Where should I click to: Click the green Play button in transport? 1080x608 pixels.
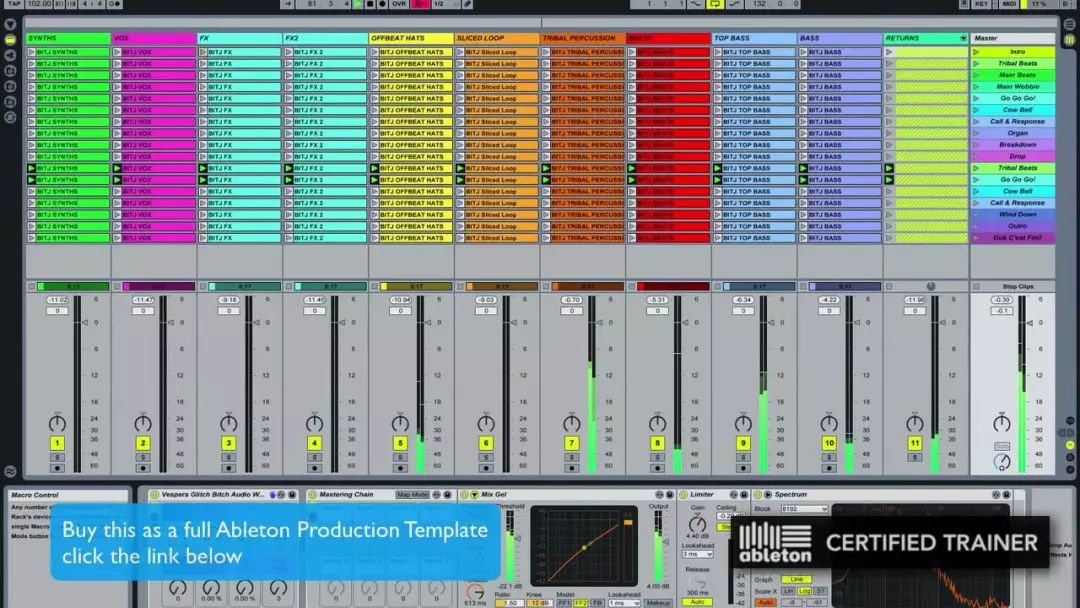[357, 4]
